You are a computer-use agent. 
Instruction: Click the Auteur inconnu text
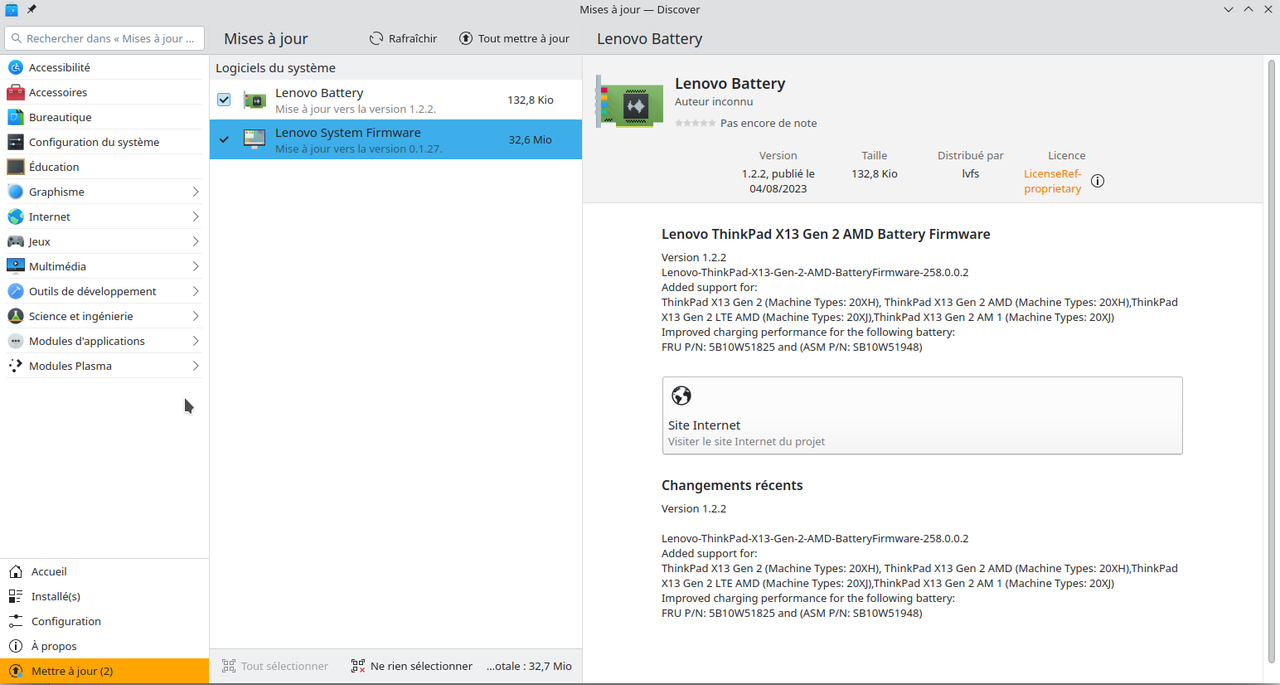[714, 102]
